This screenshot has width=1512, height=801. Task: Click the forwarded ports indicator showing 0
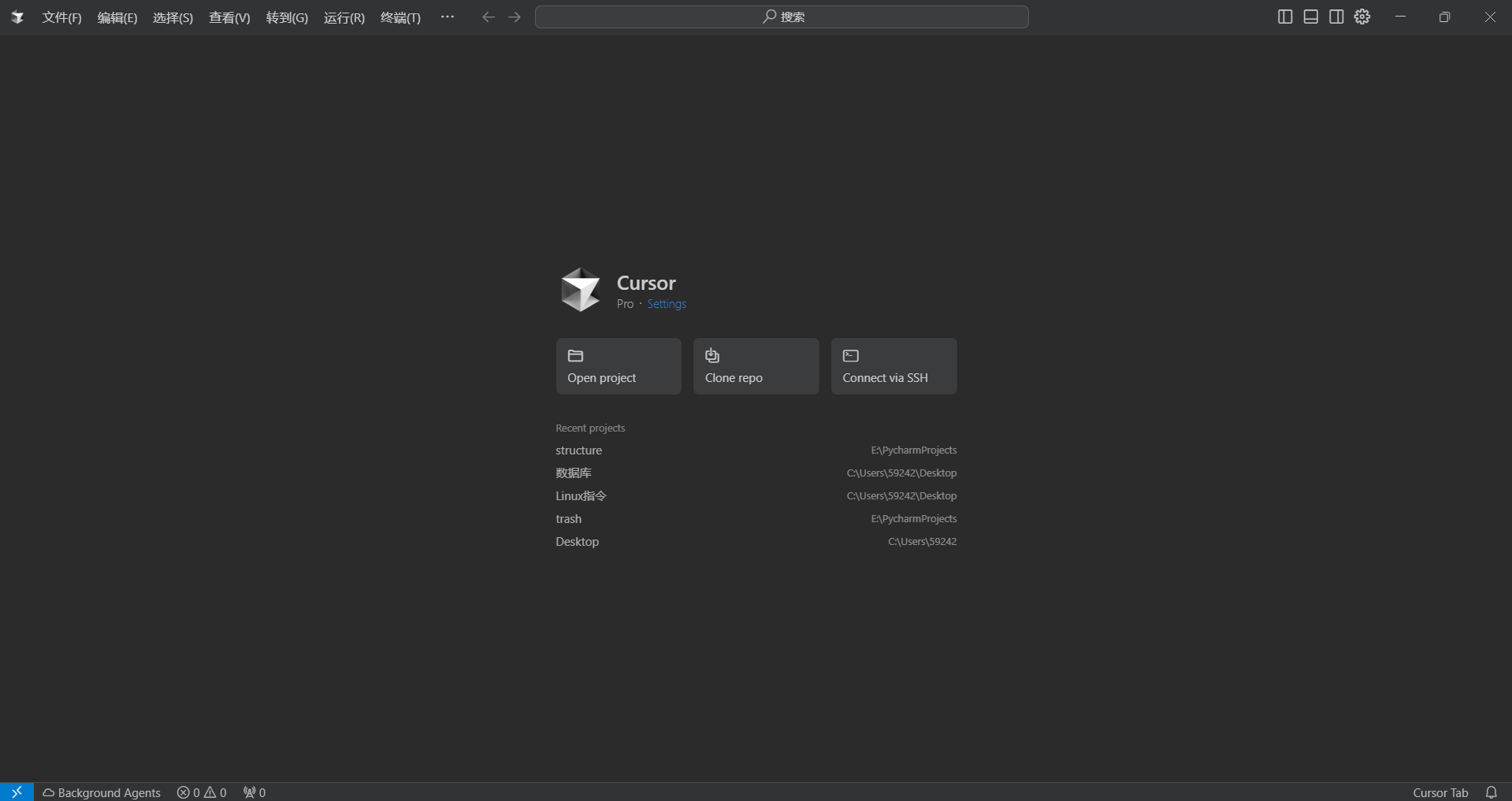pyautogui.click(x=254, y=792)
